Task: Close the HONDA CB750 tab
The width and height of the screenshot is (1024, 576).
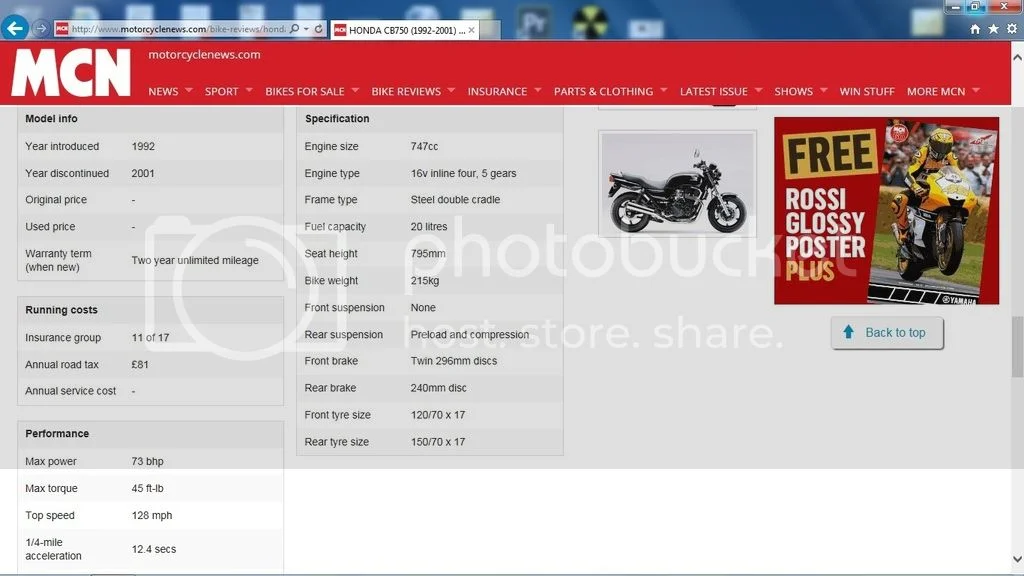Action: [x=471, y=30]
